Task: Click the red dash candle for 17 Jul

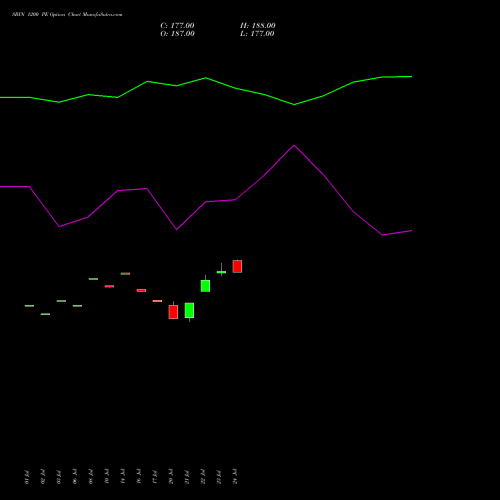Action: [157, 301]
